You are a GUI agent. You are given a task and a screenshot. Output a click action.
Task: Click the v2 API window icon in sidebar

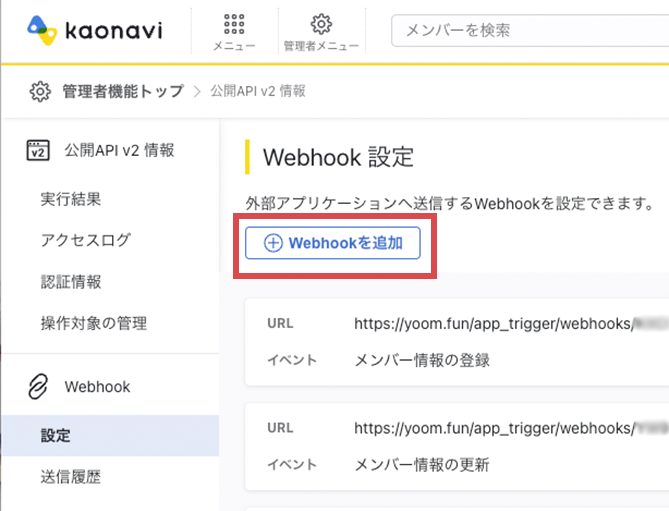38,150
